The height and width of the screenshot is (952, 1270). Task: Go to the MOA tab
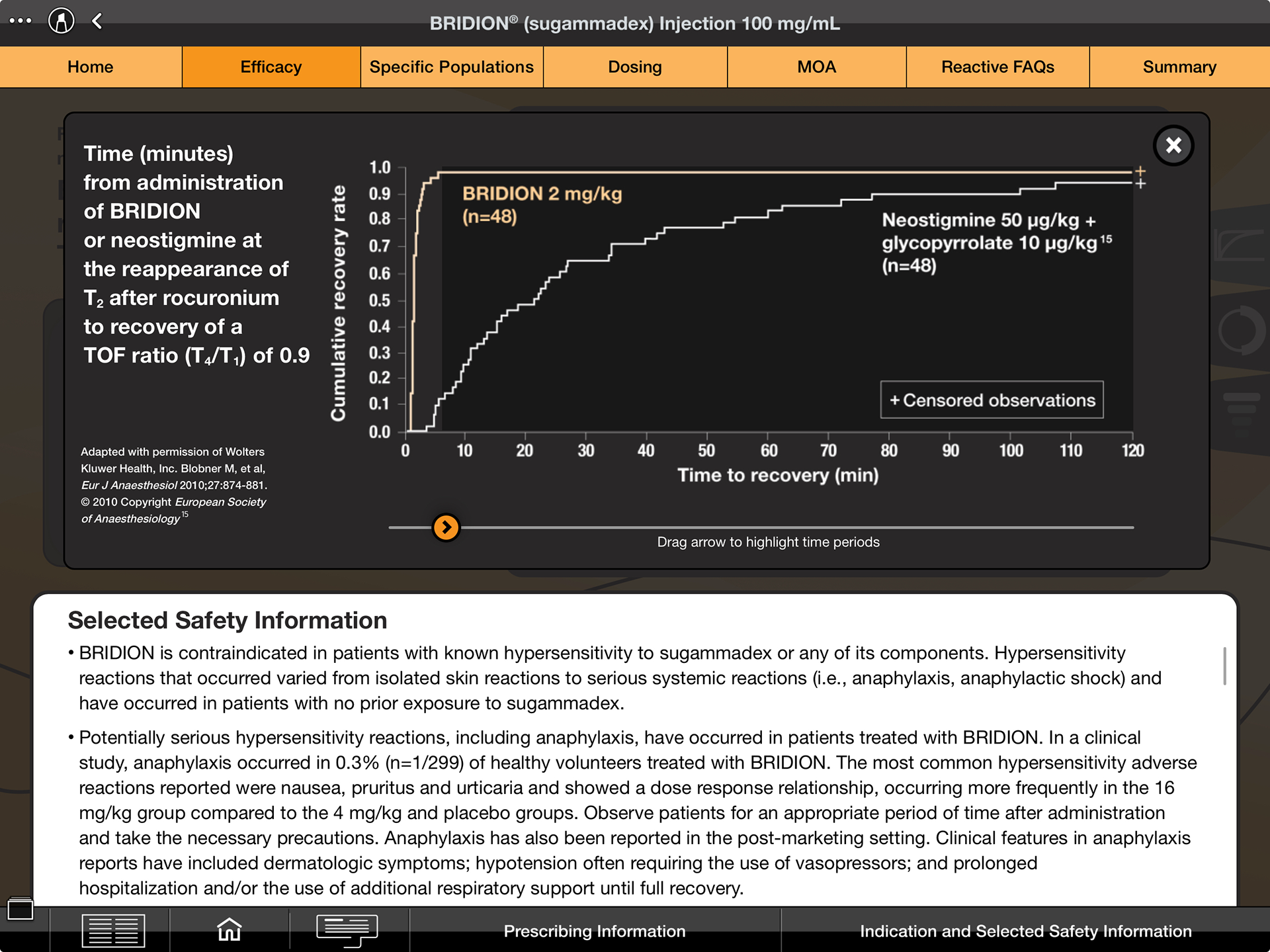click(817, 67)
